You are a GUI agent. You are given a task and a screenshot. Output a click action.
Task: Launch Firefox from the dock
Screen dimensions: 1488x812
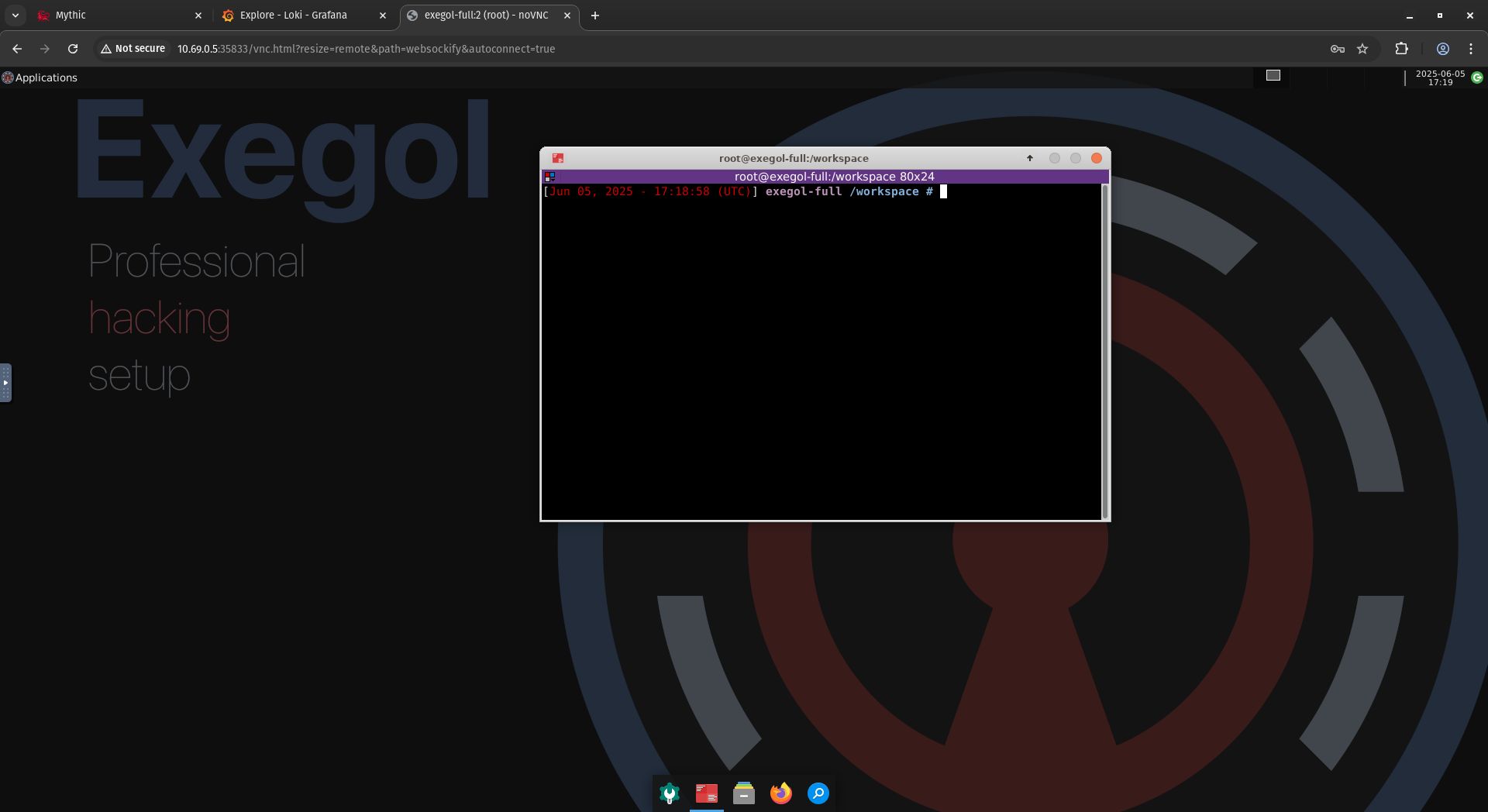781,793
